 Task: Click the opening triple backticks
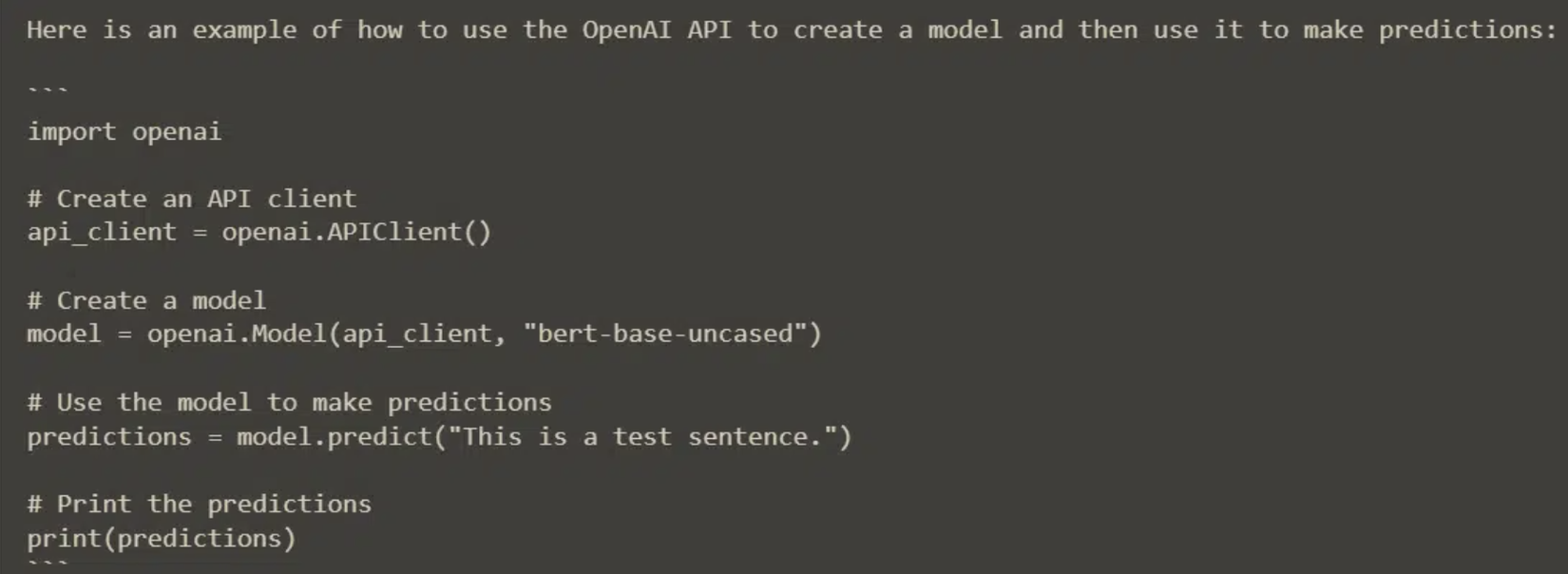click(48, 91)
